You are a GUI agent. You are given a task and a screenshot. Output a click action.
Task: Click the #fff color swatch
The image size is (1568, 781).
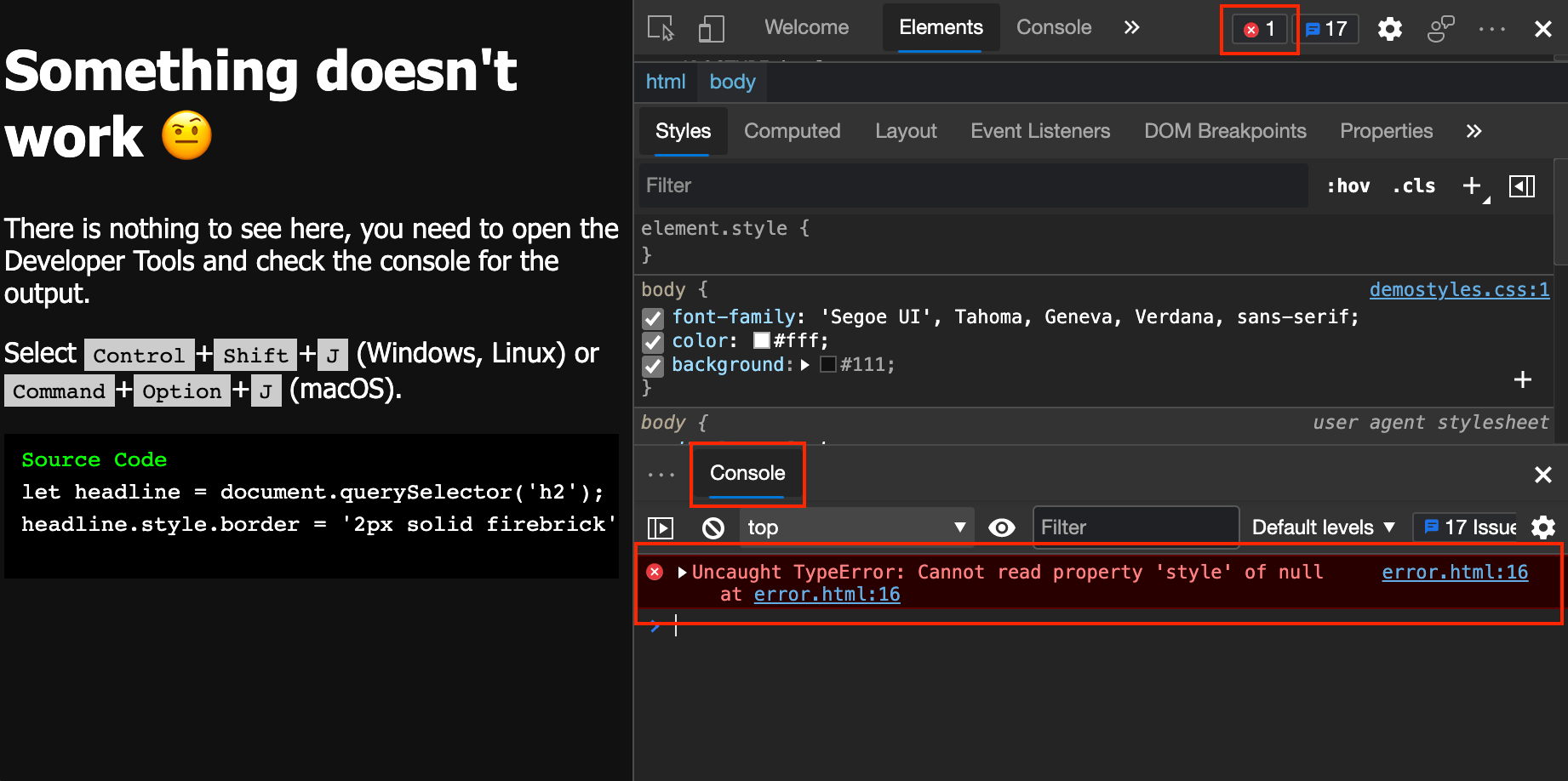tap(762, 341)
